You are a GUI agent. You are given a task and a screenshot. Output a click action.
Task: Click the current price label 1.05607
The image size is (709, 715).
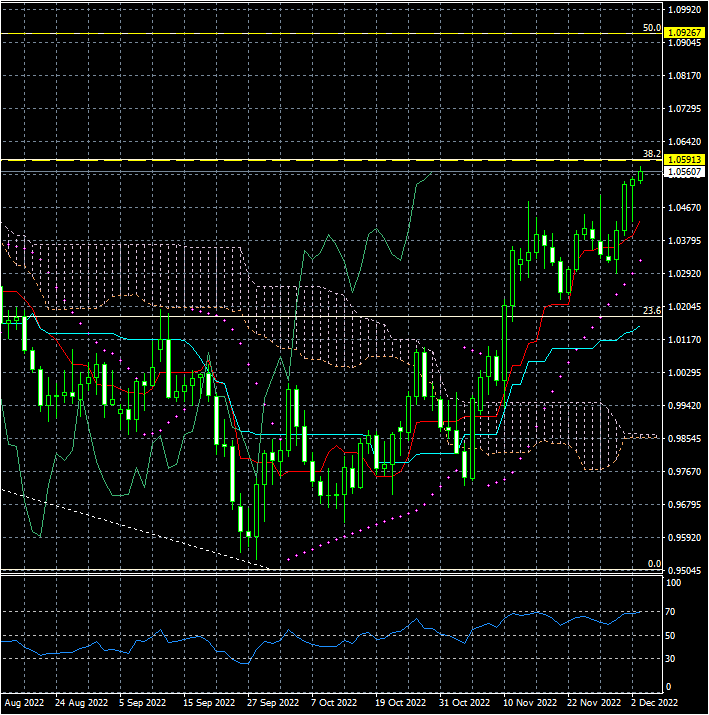684,172
